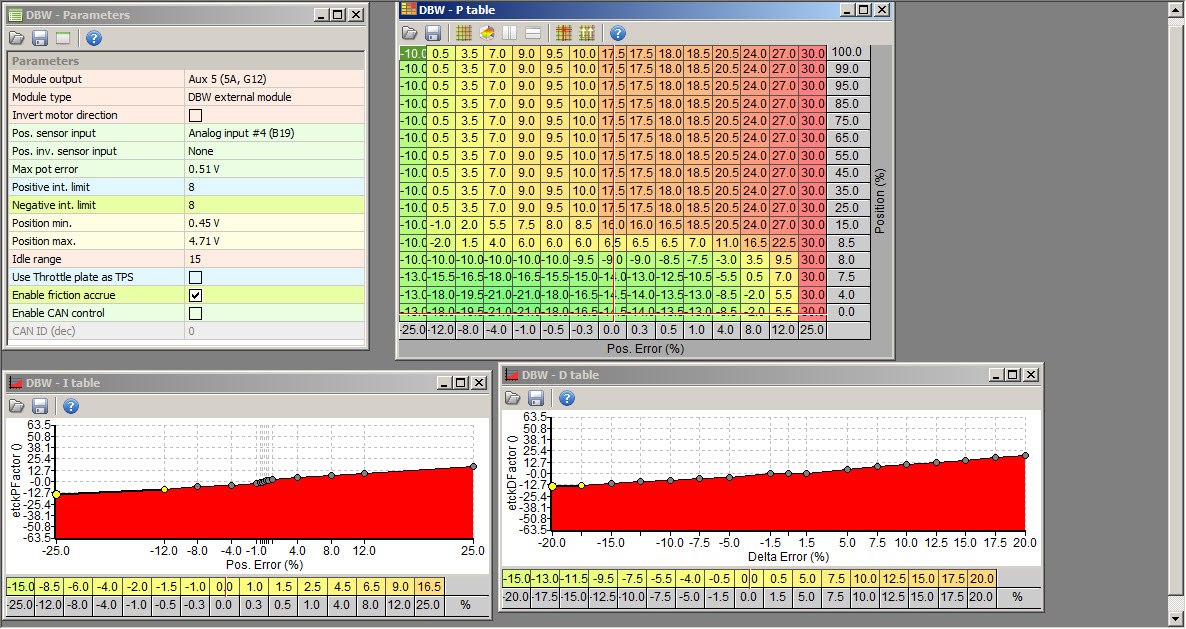Click help icon in DBW D table
The image size is (1186, 629).
pos(567,398)
